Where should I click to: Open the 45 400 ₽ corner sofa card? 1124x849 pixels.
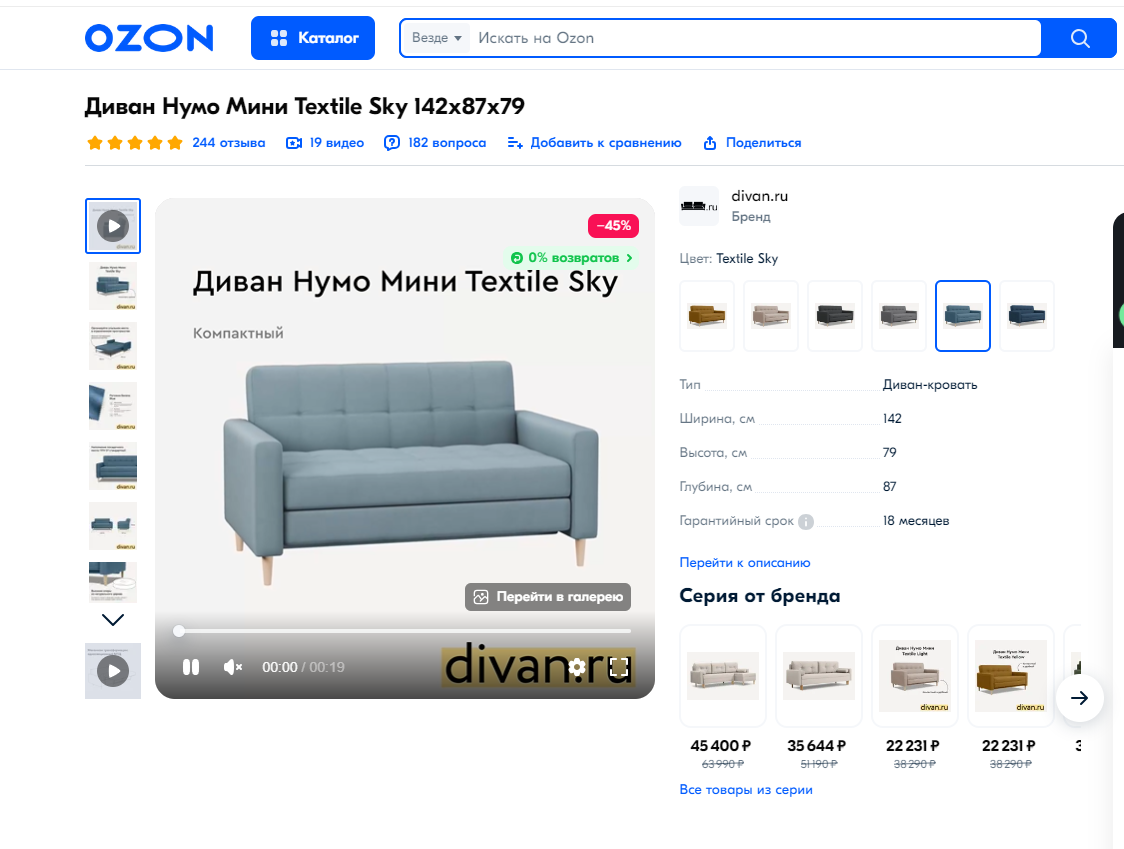coord(723,675)
